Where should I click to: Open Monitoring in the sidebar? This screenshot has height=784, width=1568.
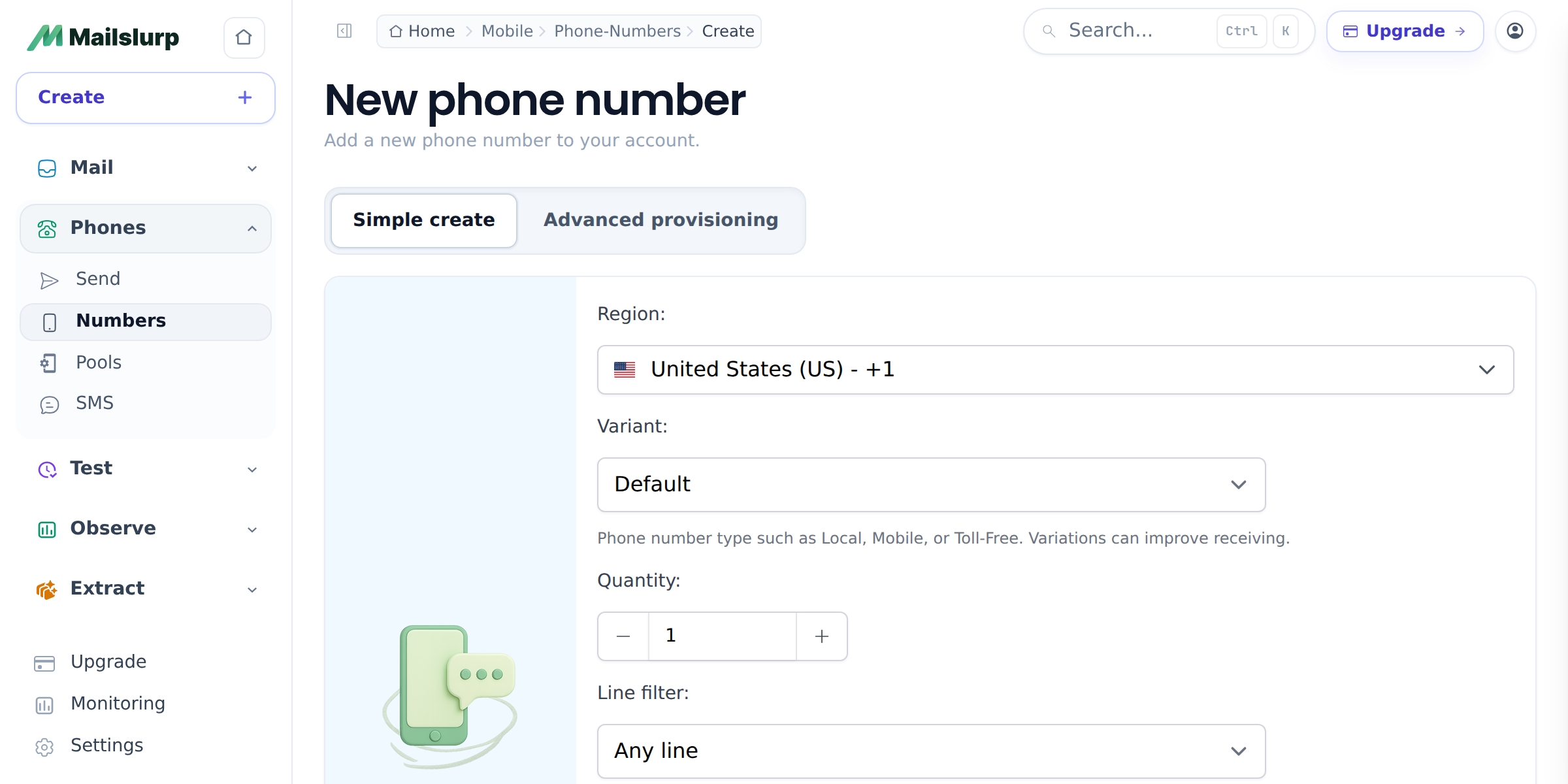click(x=118, y=704)
